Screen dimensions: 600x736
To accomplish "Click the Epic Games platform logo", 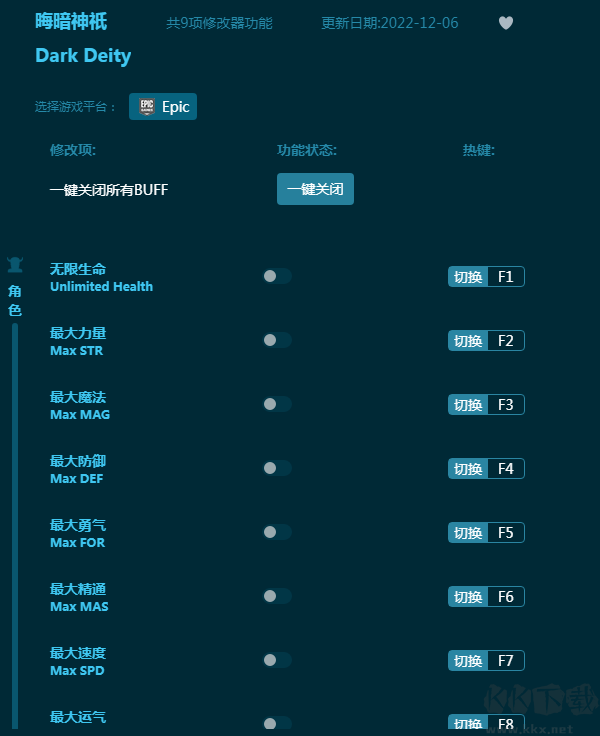I will coord(147,107).
